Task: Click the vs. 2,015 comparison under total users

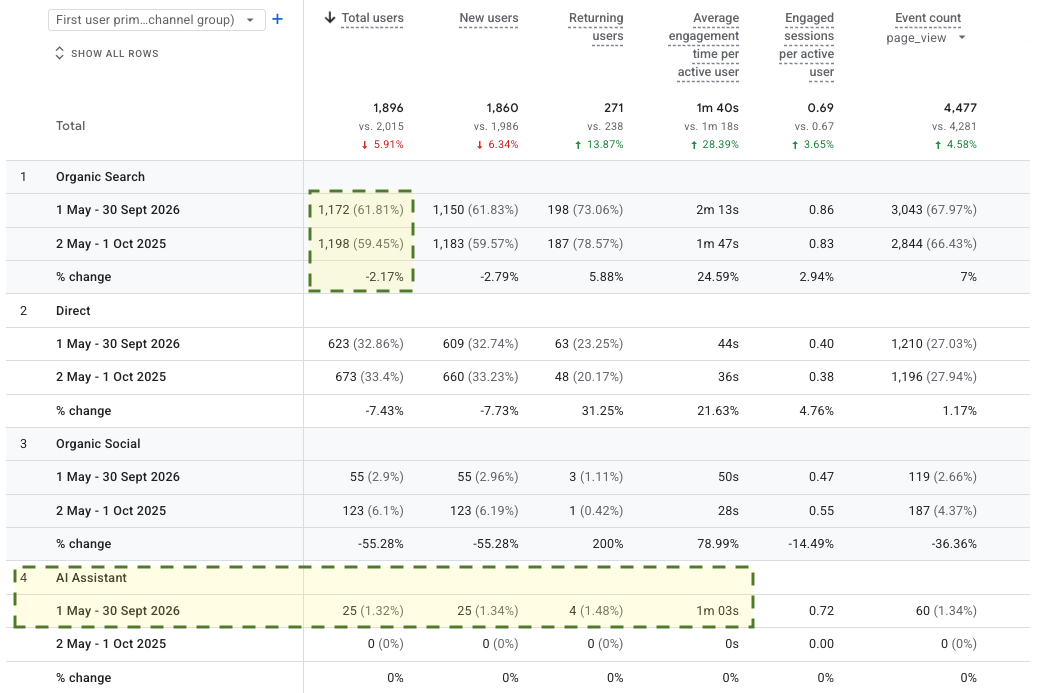Action: [x=381, y=126]
